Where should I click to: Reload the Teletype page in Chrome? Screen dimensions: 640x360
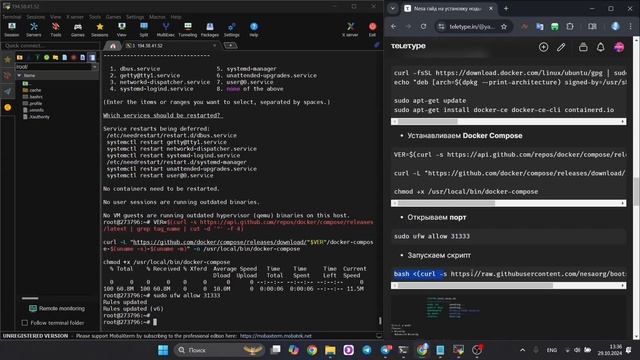tap(424, 27)
